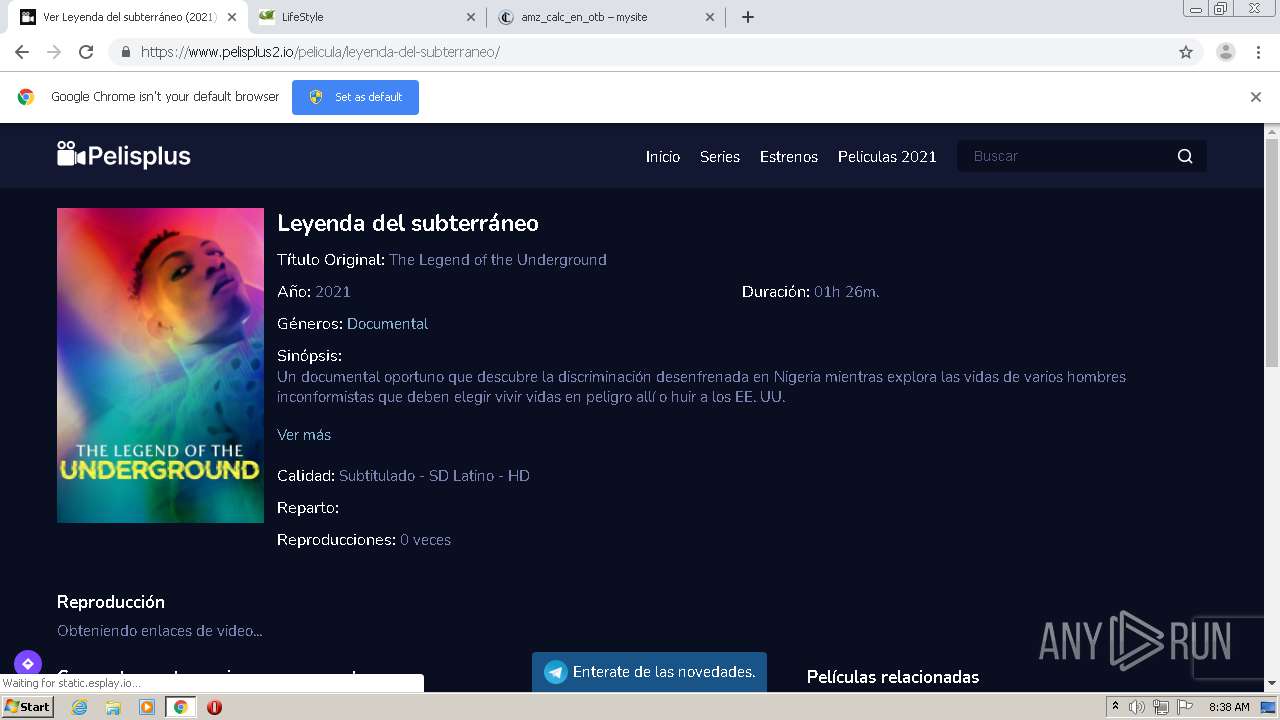
Task: Click Películas relacionadas heading
Action: [893, 677]
